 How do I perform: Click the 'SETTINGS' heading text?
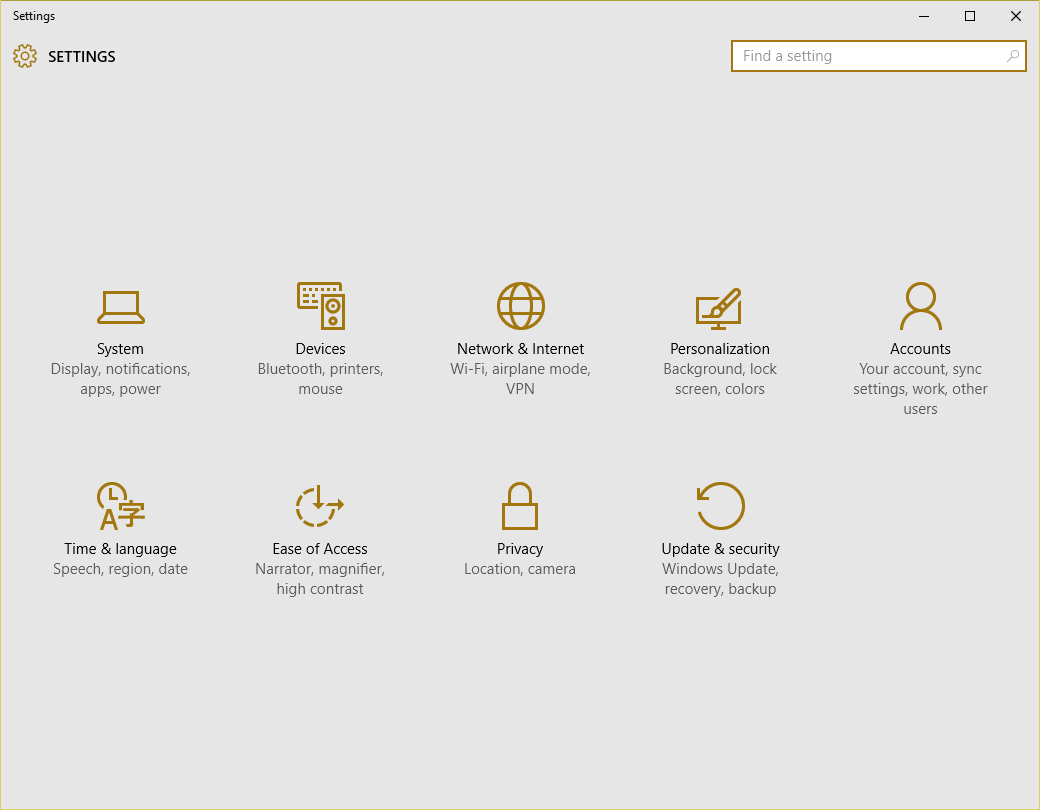[x=82, y=57]
